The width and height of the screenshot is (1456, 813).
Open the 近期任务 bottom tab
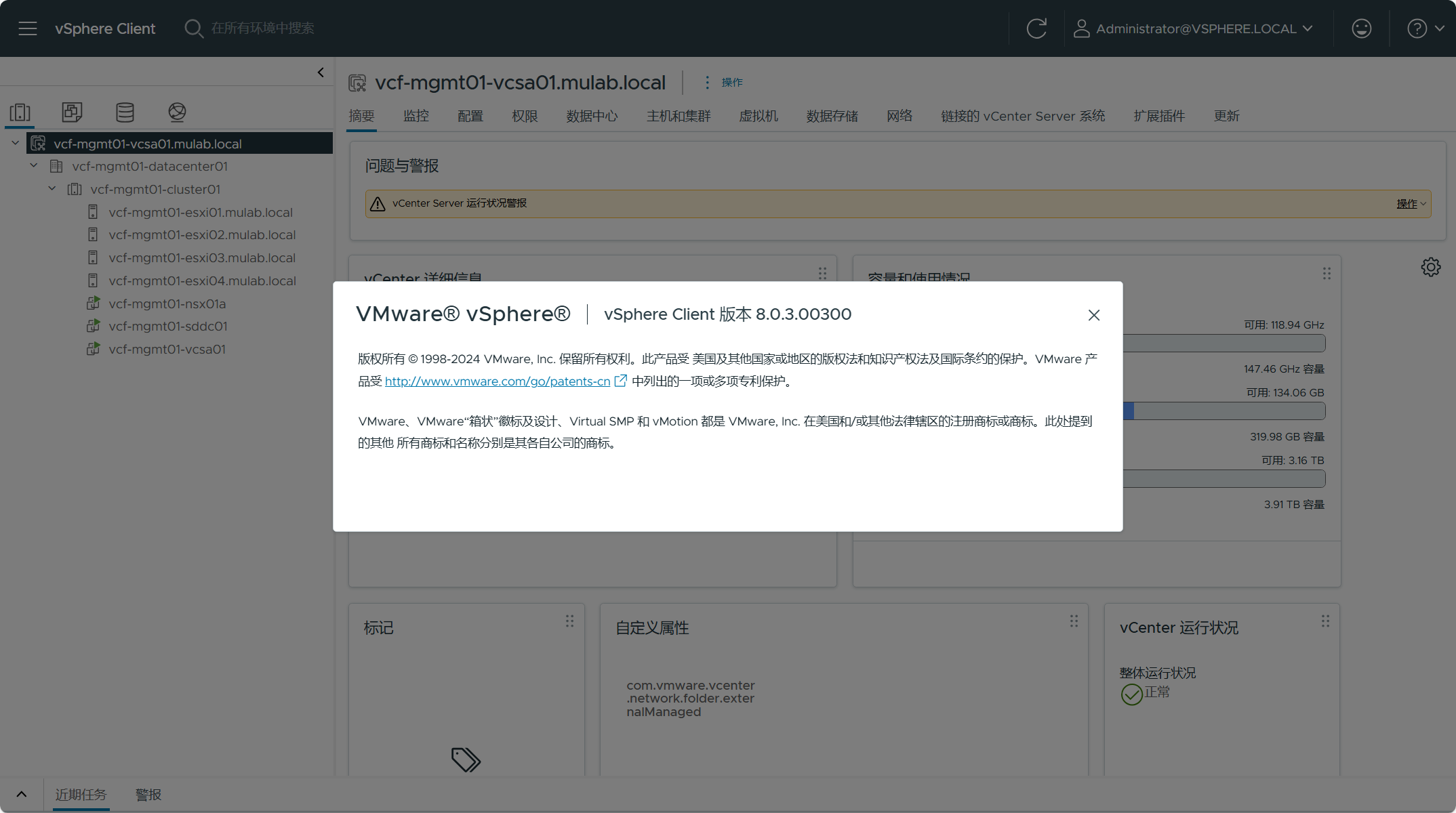(81, 795)
